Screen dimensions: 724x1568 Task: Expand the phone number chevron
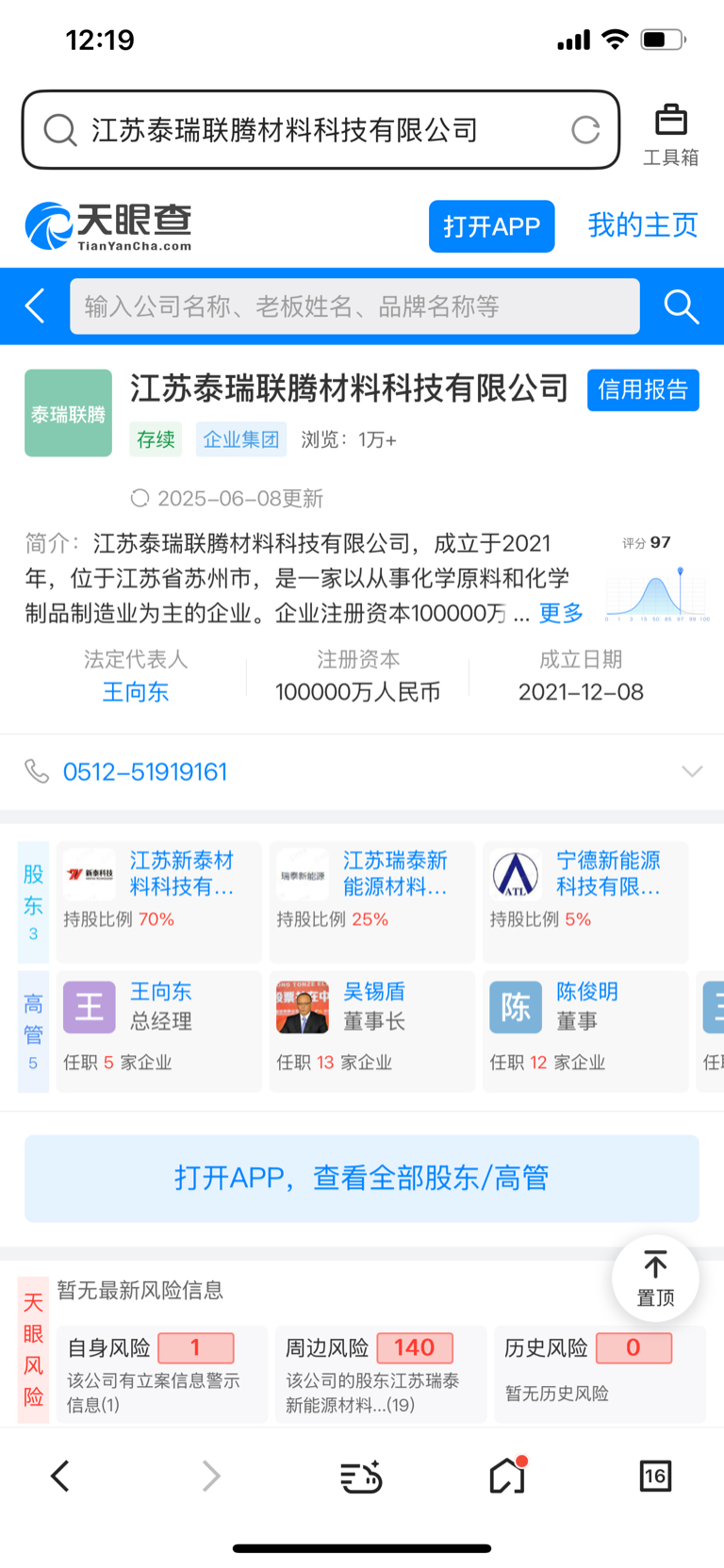pyautogui.click(x=692, y=771)
